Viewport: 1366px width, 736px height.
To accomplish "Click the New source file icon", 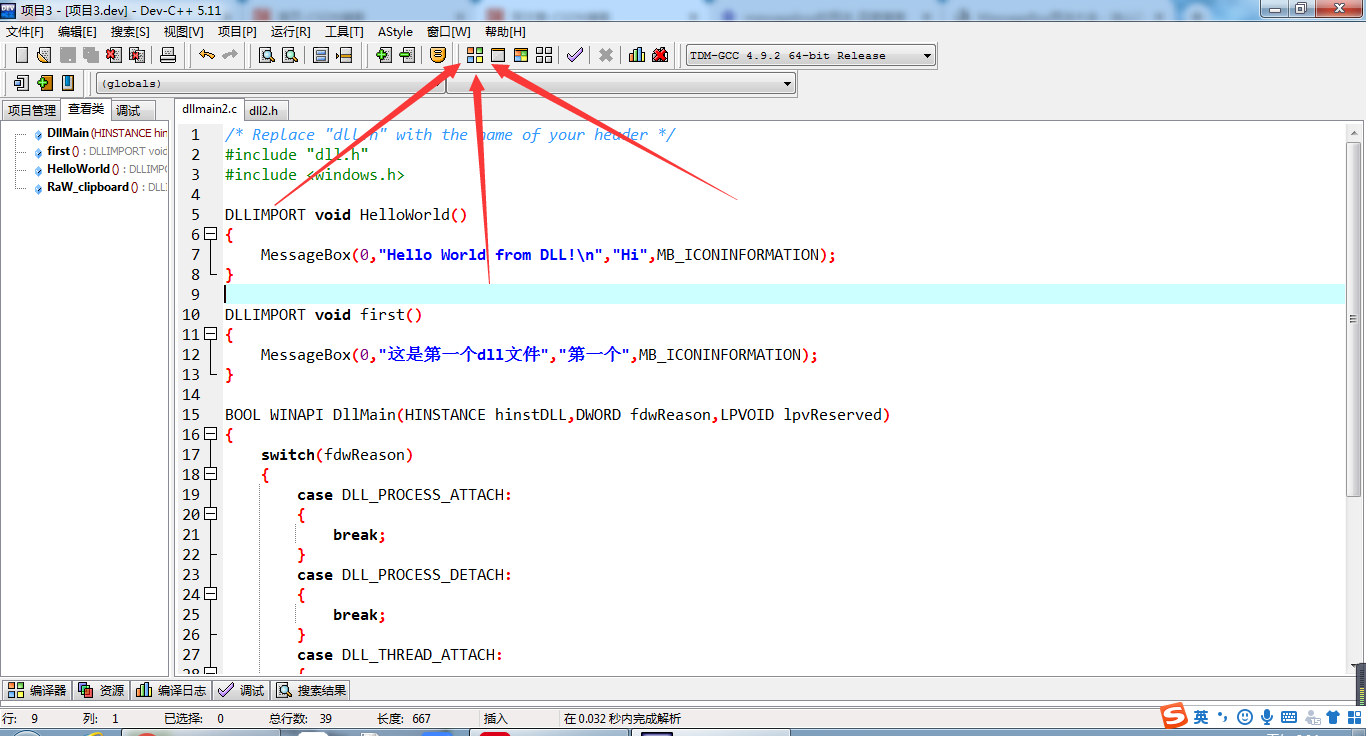I will [x=21, y=55].
